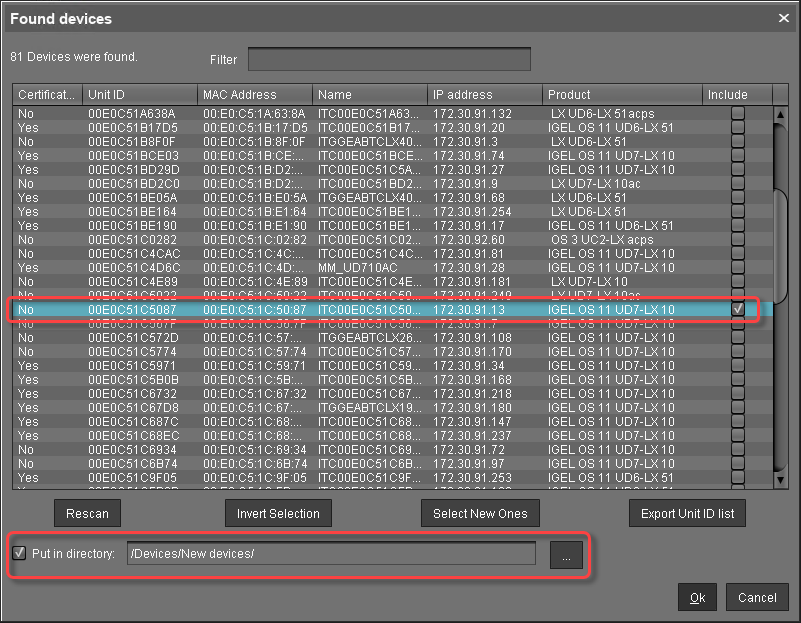Sort by Certificate column header
Viewport: 801px width, 623px height.
click(46, 95)
